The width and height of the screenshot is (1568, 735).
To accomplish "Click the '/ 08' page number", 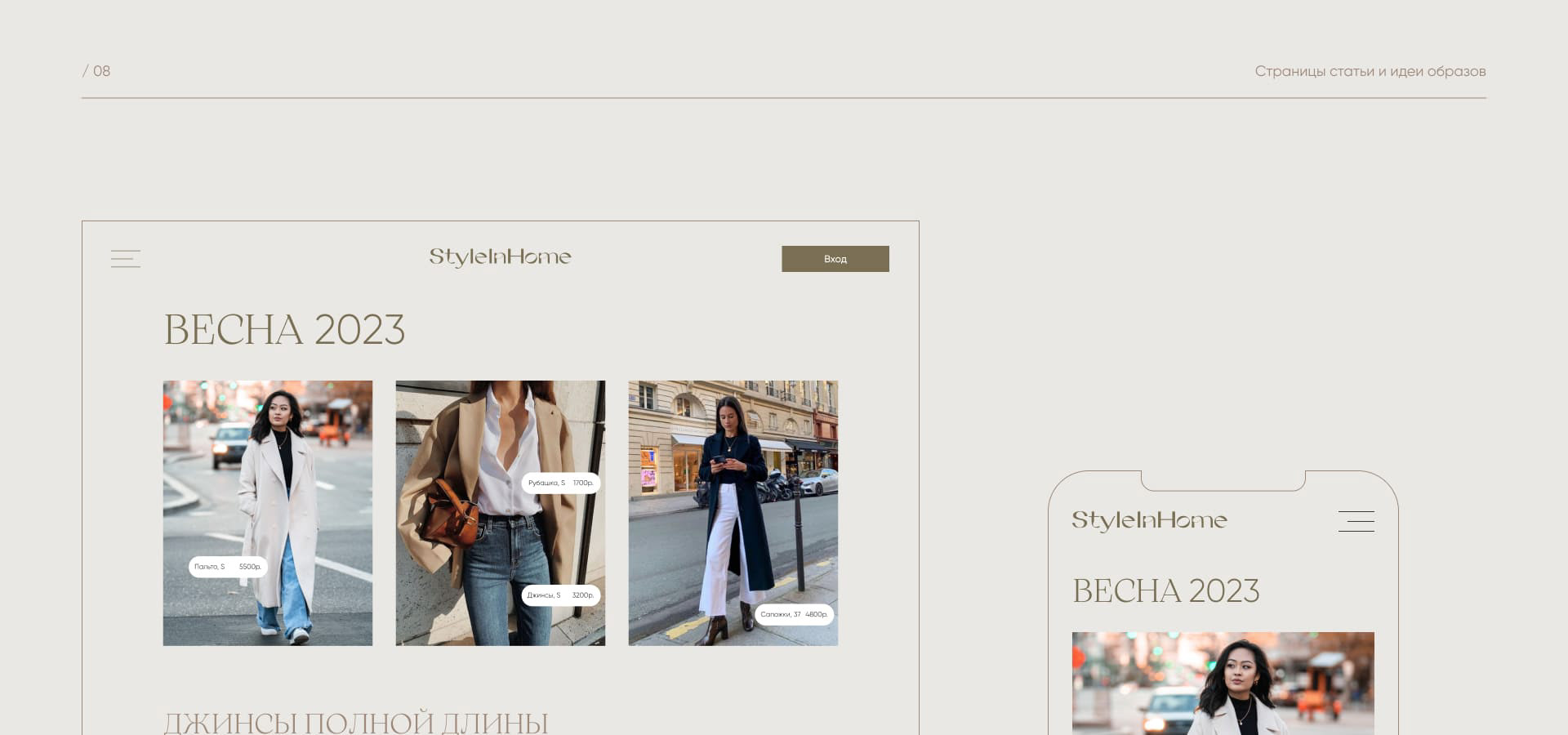I will (96, 71).
